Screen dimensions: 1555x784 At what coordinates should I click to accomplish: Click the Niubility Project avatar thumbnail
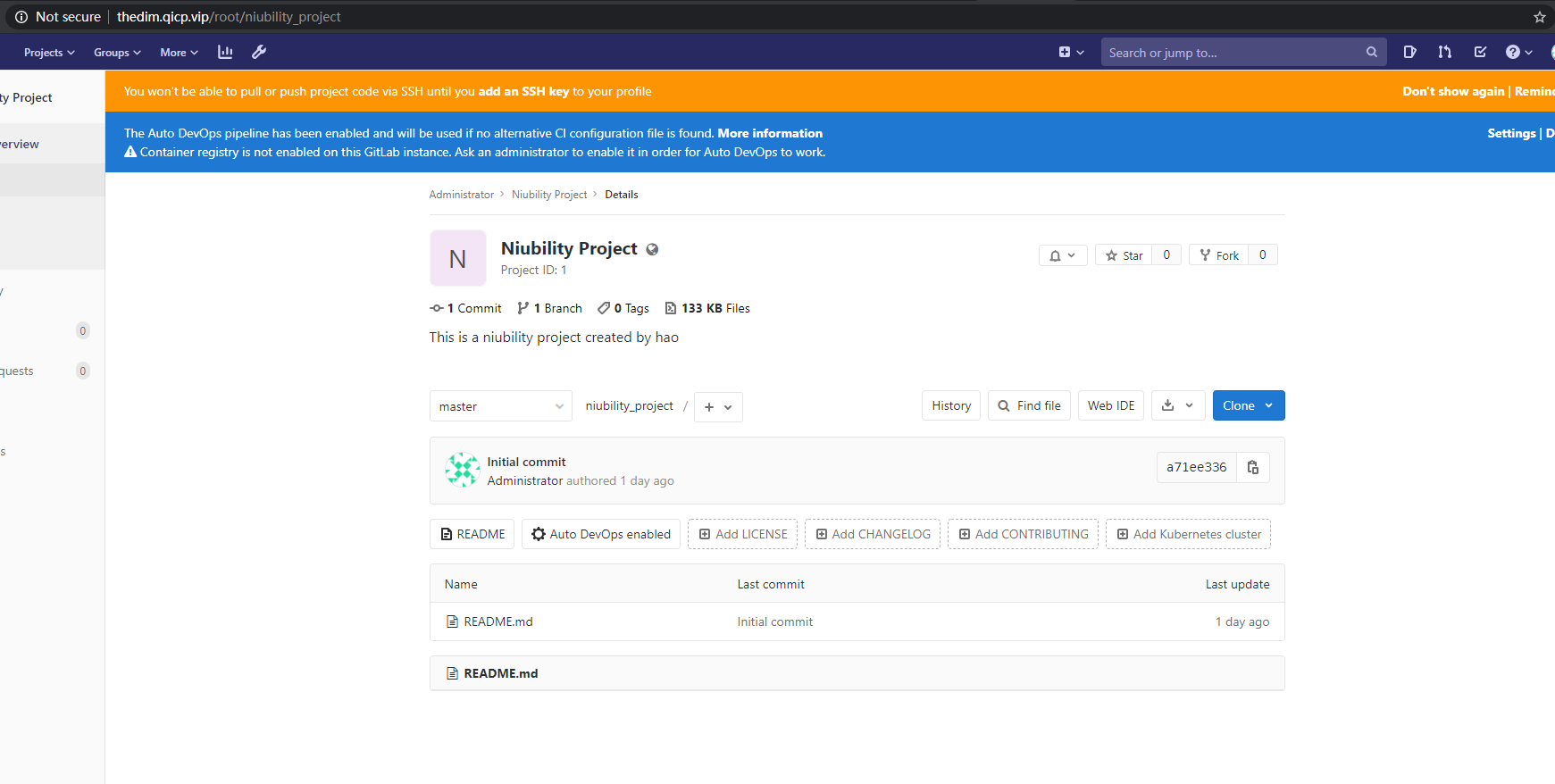[457, 258]
